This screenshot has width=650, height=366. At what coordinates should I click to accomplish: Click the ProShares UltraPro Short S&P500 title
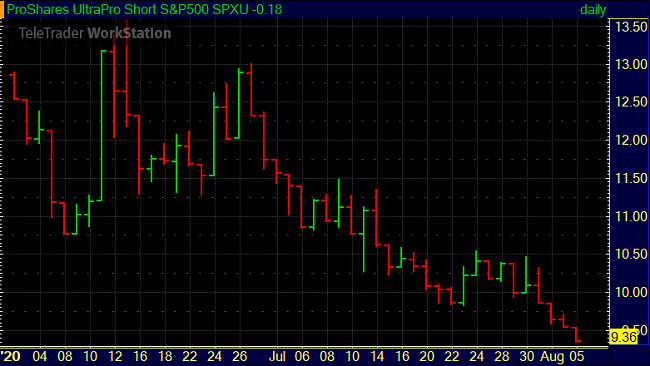click(108, 9)
